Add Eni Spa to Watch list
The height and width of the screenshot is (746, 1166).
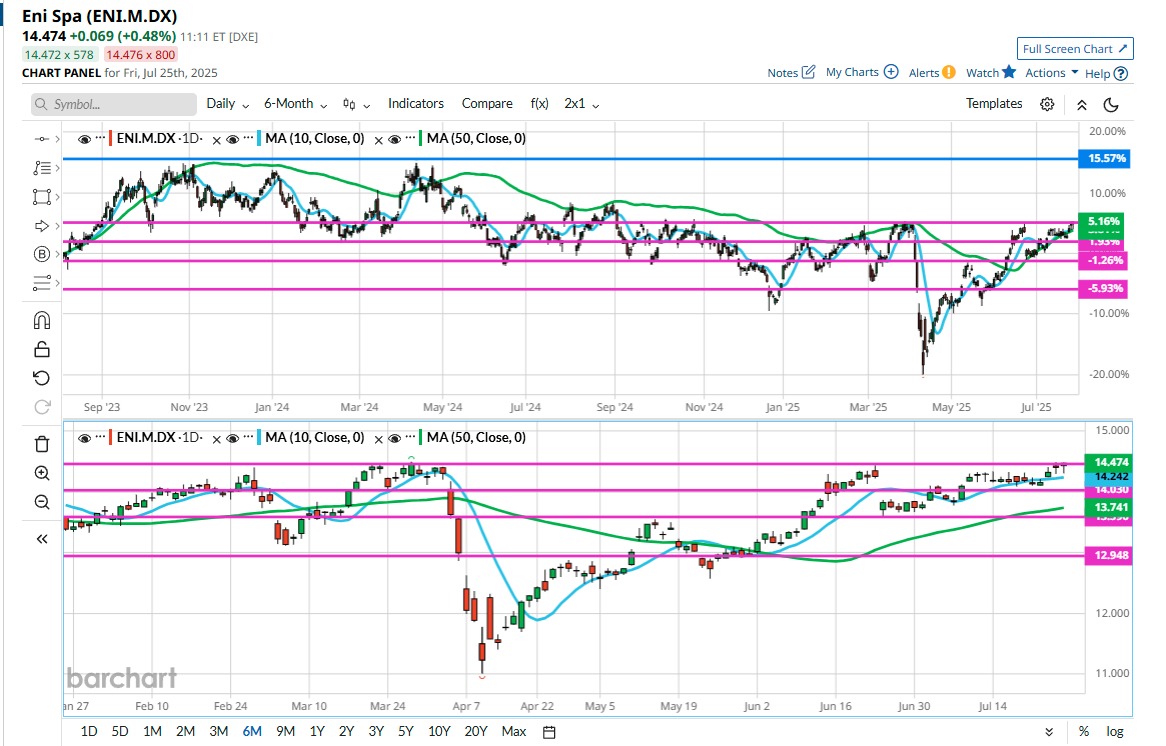(991, 72)
